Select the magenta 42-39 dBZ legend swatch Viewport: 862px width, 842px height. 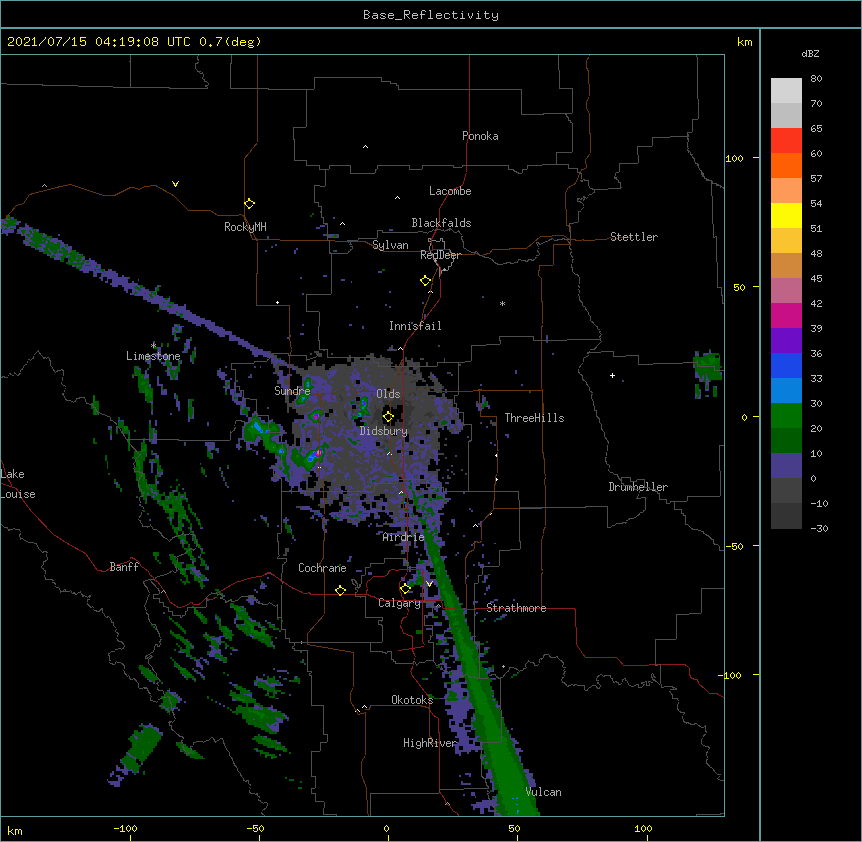[786, 315]
